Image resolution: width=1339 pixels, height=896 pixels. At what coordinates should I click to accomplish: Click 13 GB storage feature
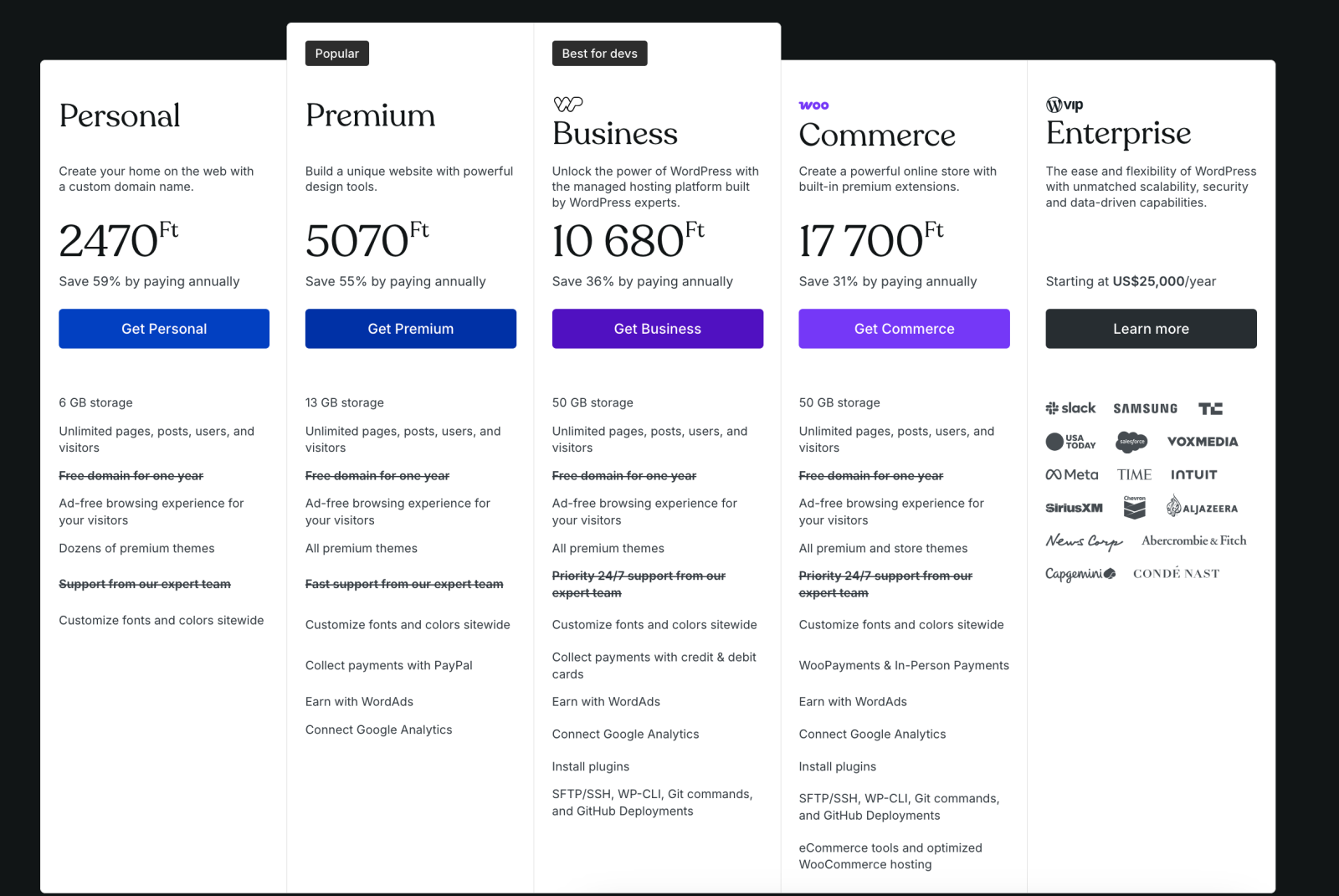[x=345, y=402]
